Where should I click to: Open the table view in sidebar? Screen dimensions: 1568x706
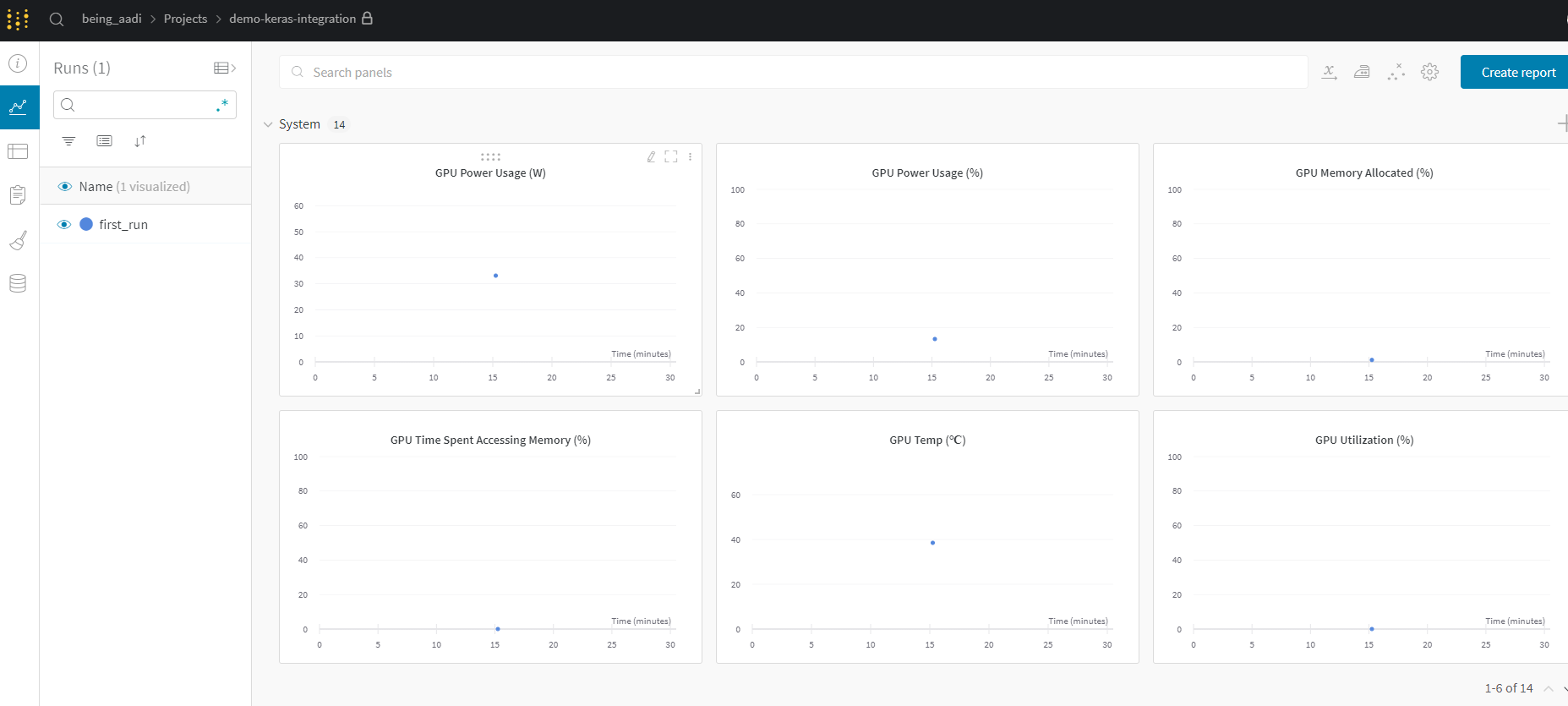click(18, 151)
